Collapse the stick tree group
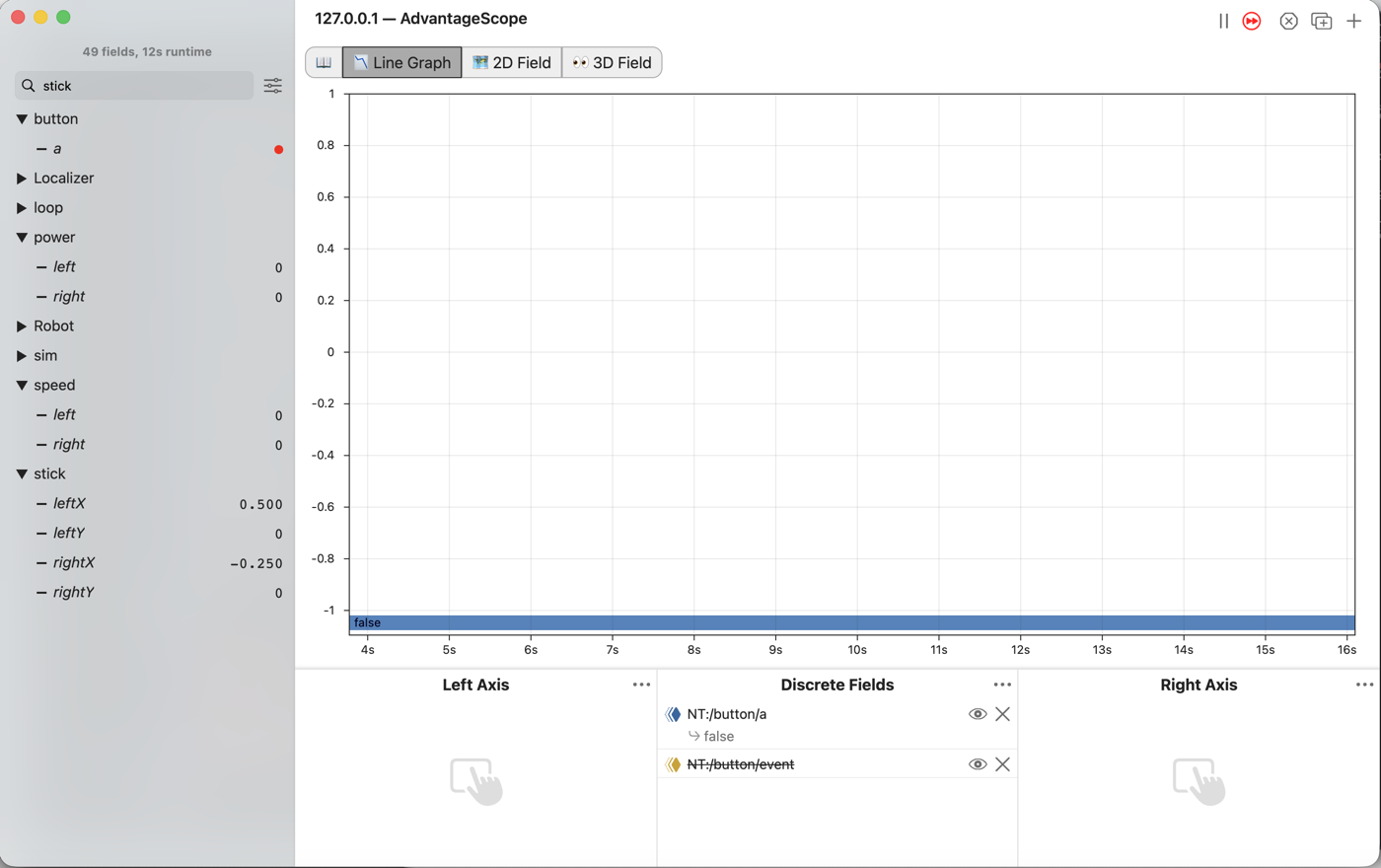This screenshot has width=1381, height=868. (x=22, y=474)
